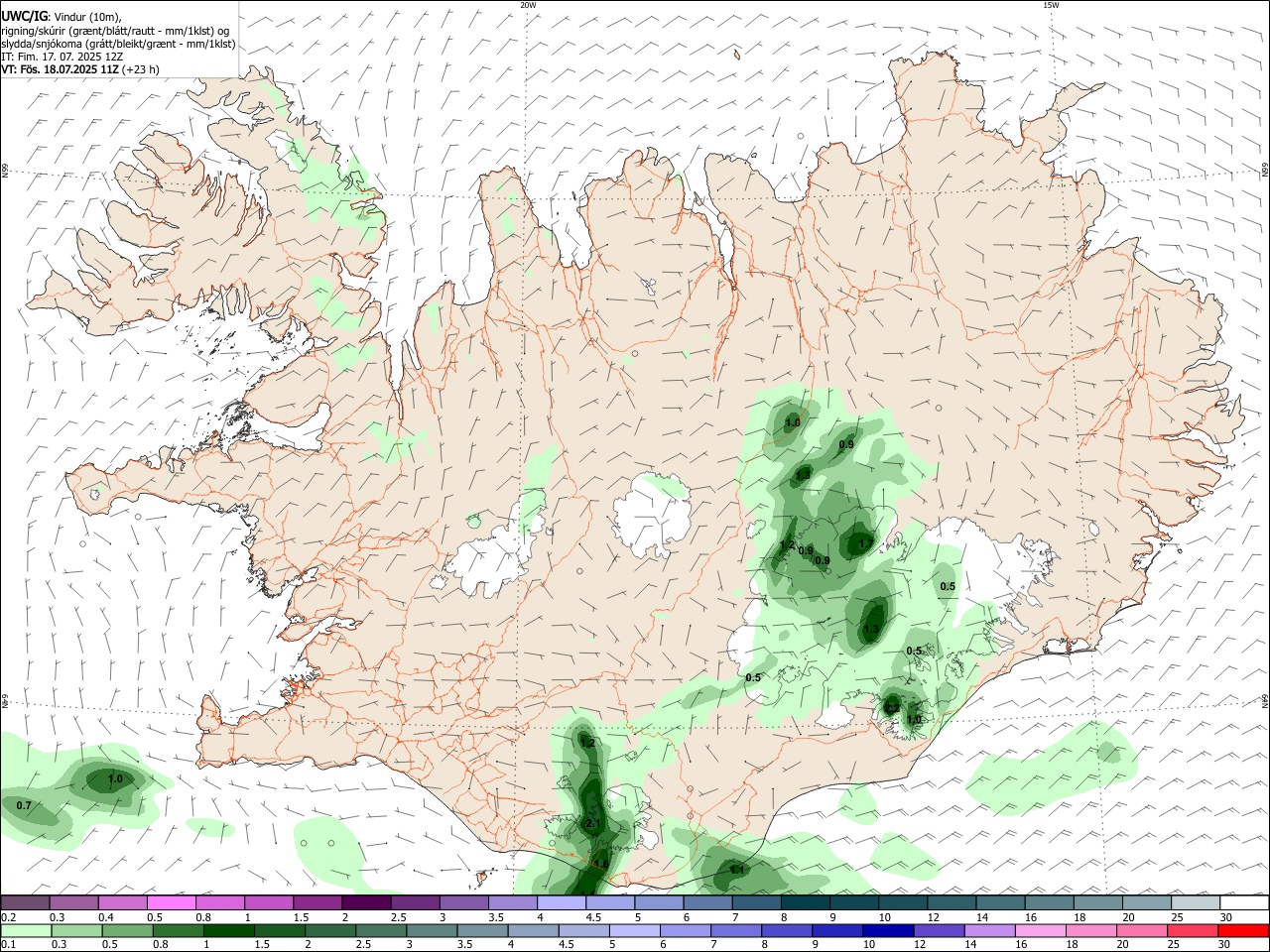Click the 2.1 precipitation value on the map
1270x952 pixels.
592,824
